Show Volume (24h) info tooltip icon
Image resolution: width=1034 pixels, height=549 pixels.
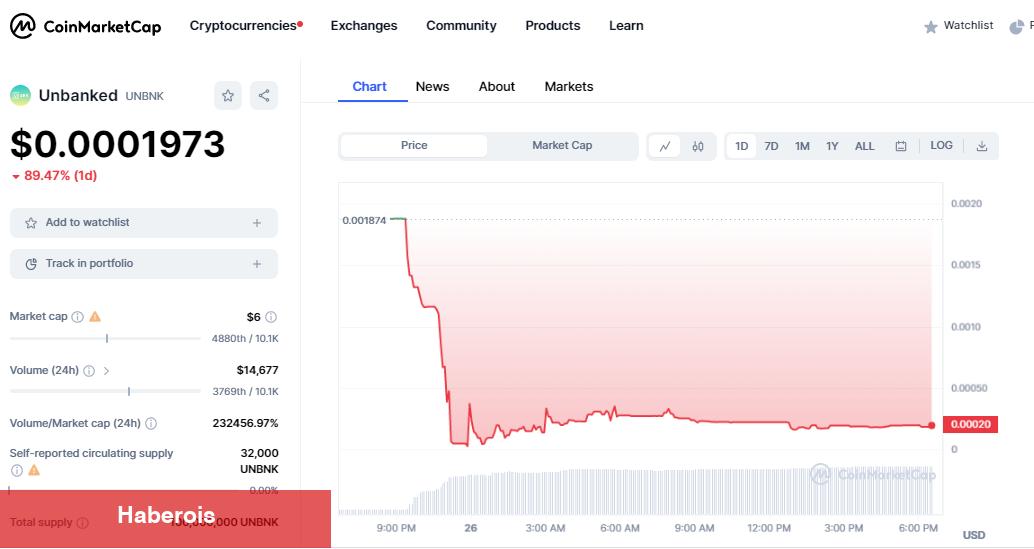click(89, 370)
